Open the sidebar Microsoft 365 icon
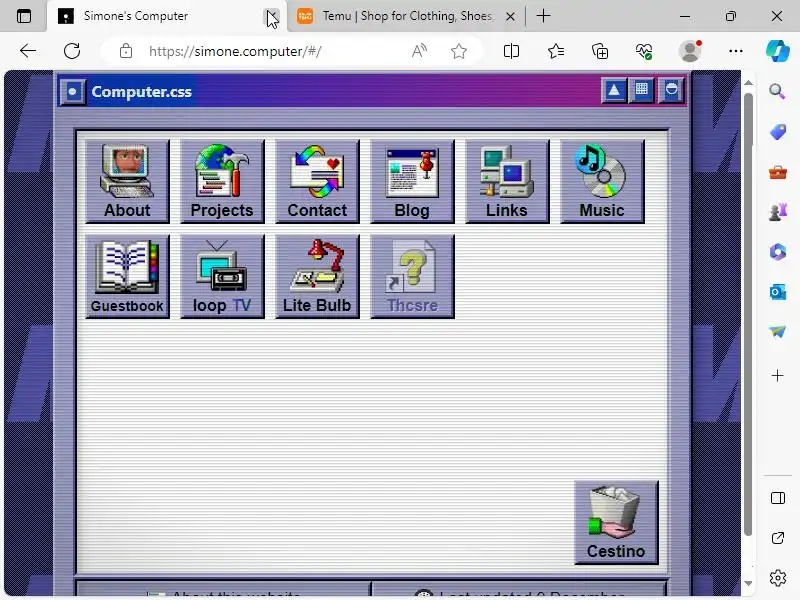Image resolution: width=800 pixels, height=600 pixels. point(778,252)
